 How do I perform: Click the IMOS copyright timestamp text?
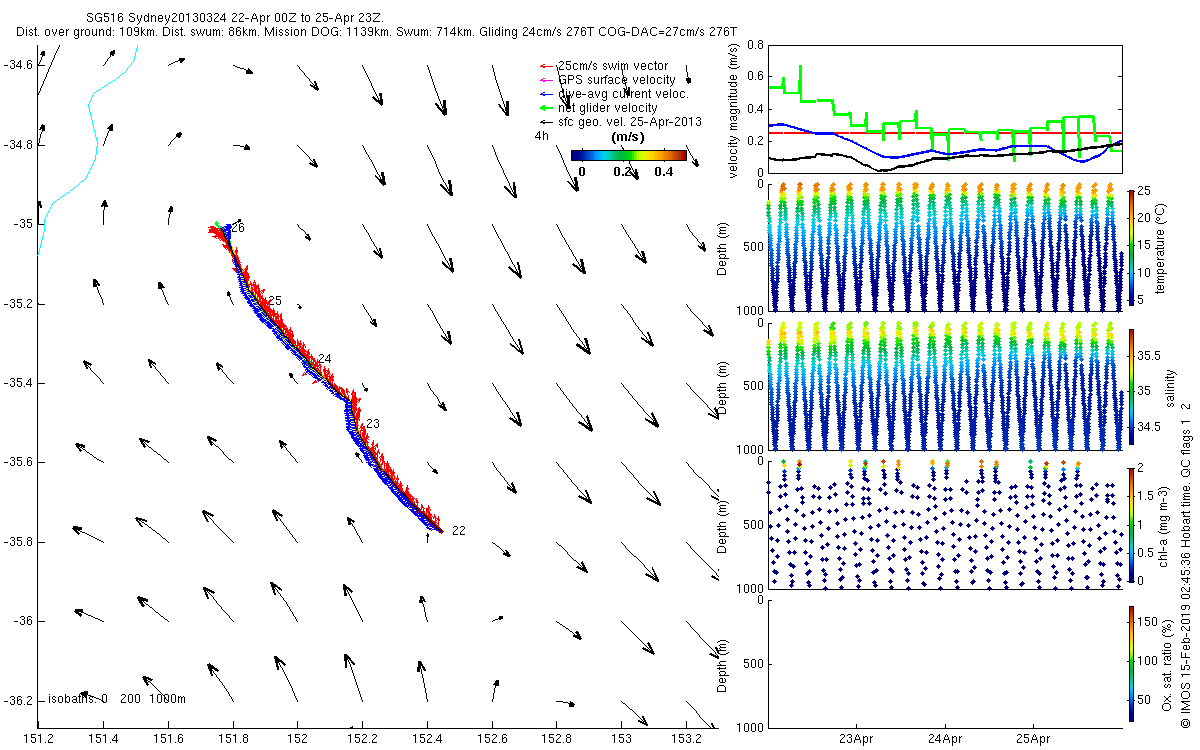1187,566
